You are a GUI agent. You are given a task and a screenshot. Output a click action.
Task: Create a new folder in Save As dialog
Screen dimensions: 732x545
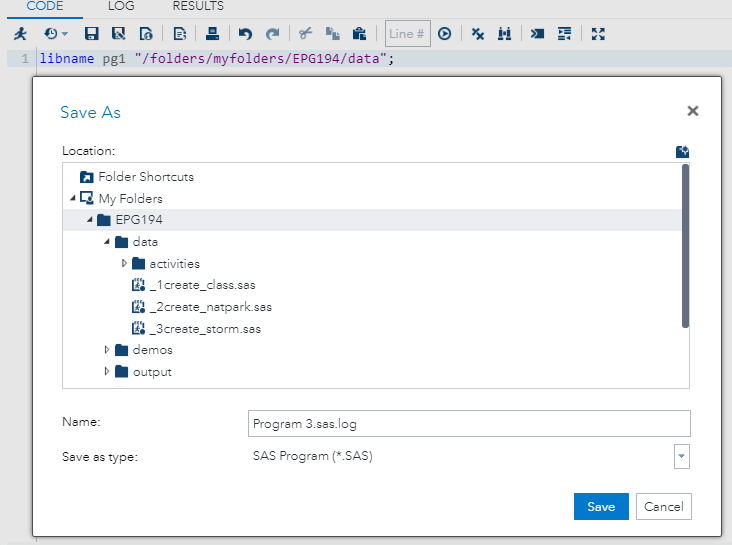tap(682, 151)
